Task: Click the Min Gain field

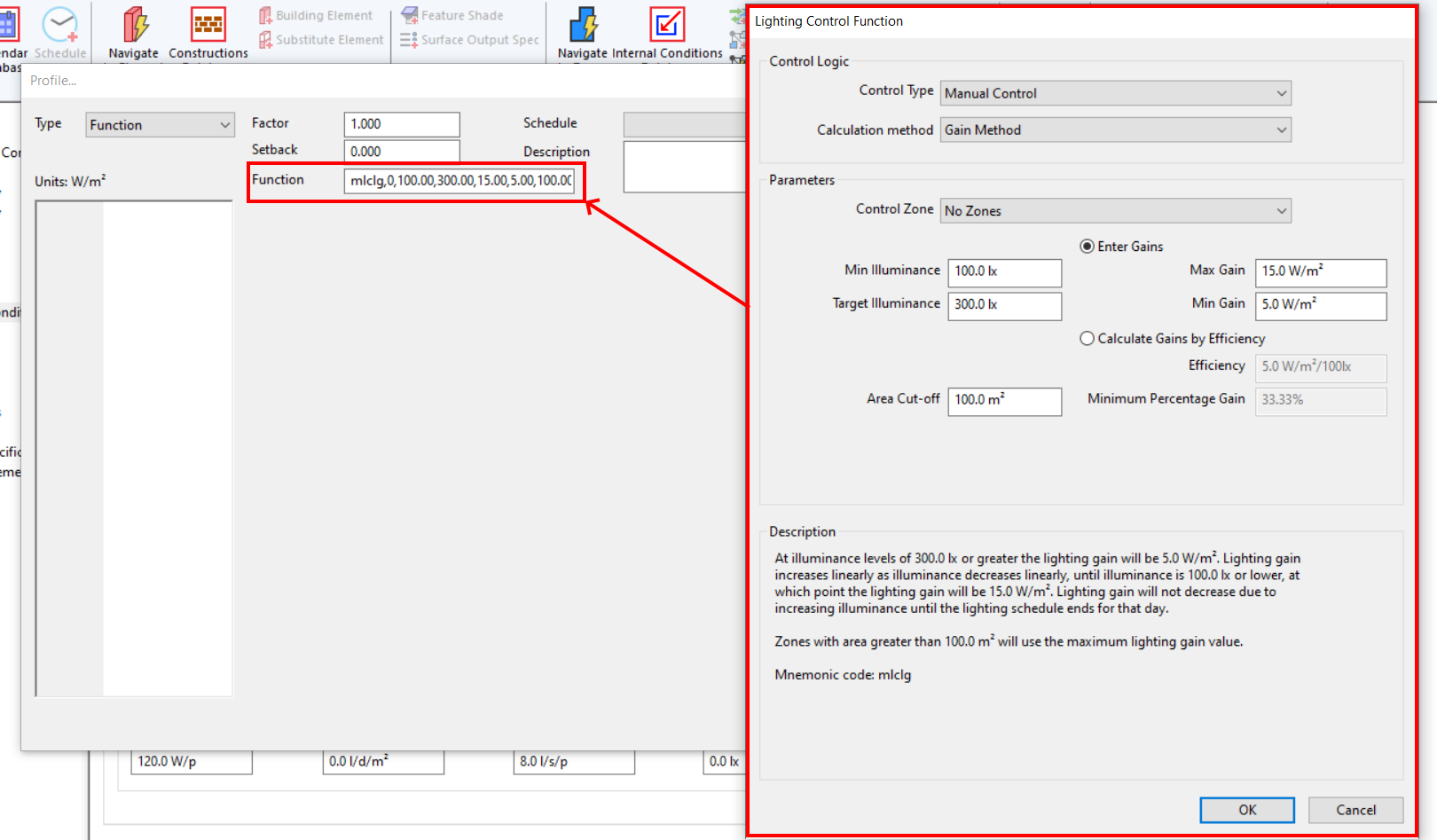Action: (x=1321, y=305)
